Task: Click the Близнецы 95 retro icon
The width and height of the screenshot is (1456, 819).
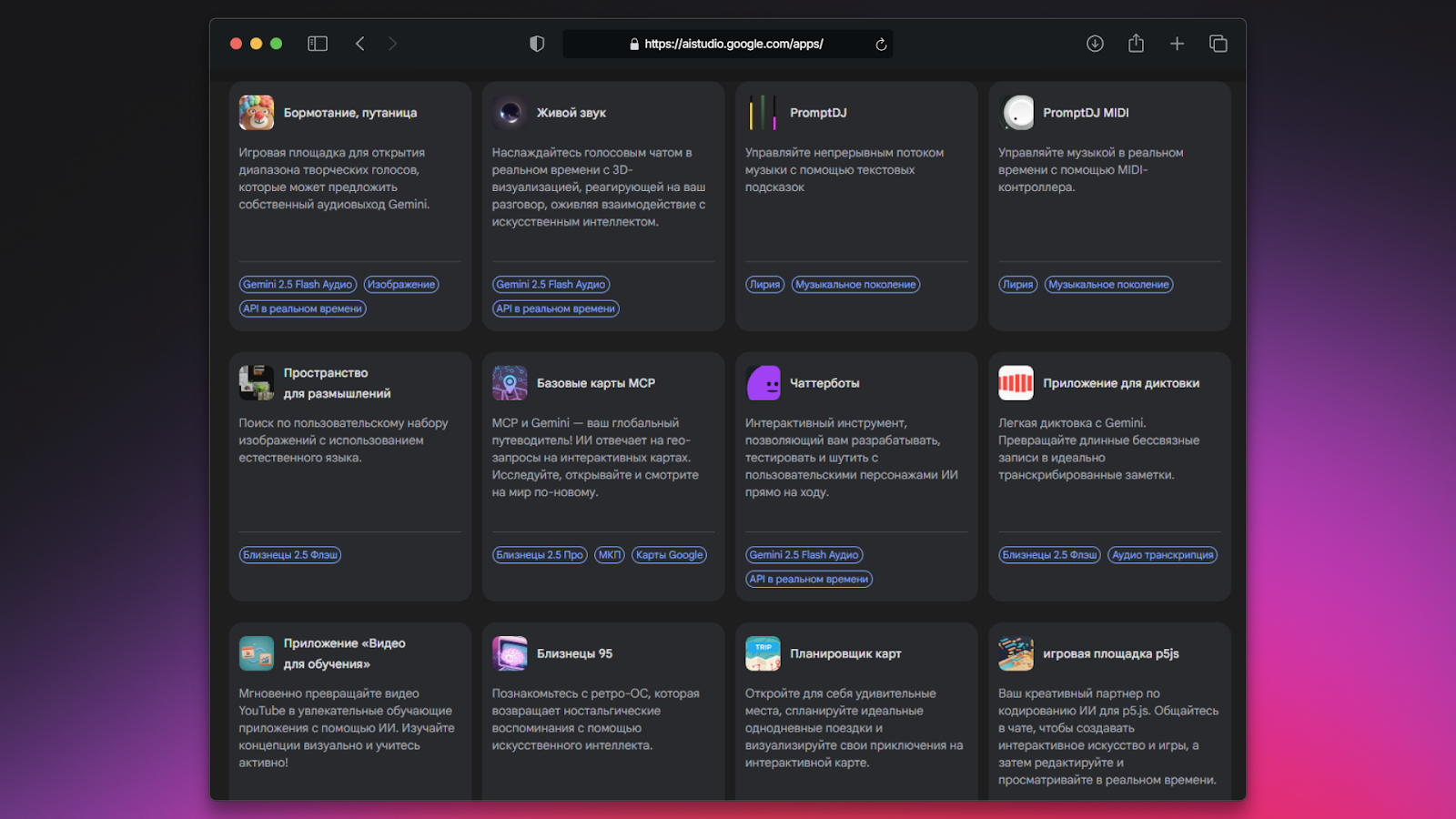Action: [510, 653]
